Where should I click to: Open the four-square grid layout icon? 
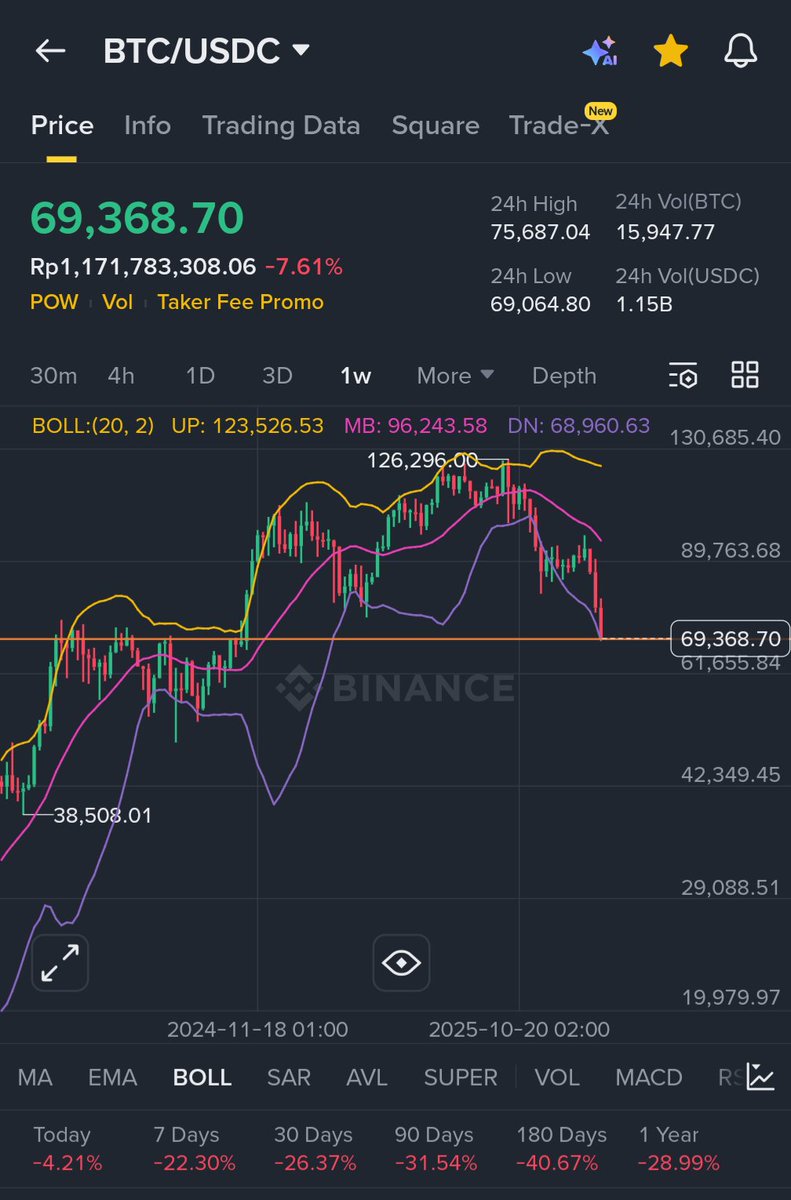tap(745, 375)
